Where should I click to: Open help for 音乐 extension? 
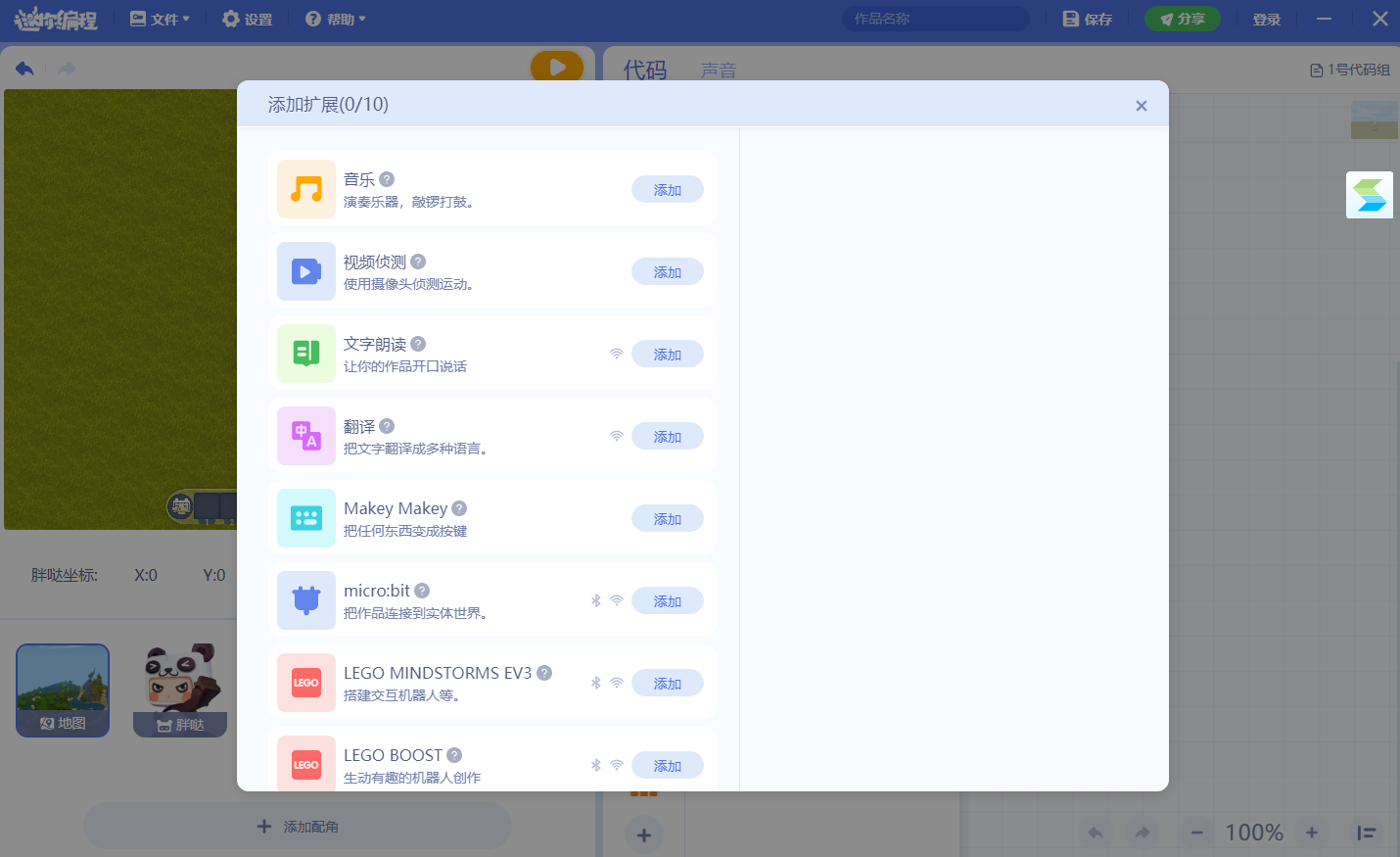pyautogui.click(x=387, y=179)
